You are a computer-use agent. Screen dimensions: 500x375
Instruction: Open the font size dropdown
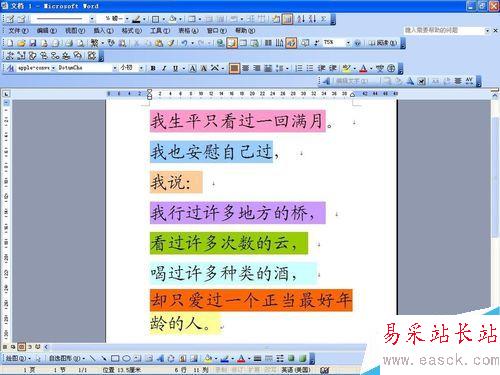click(141, 68)
